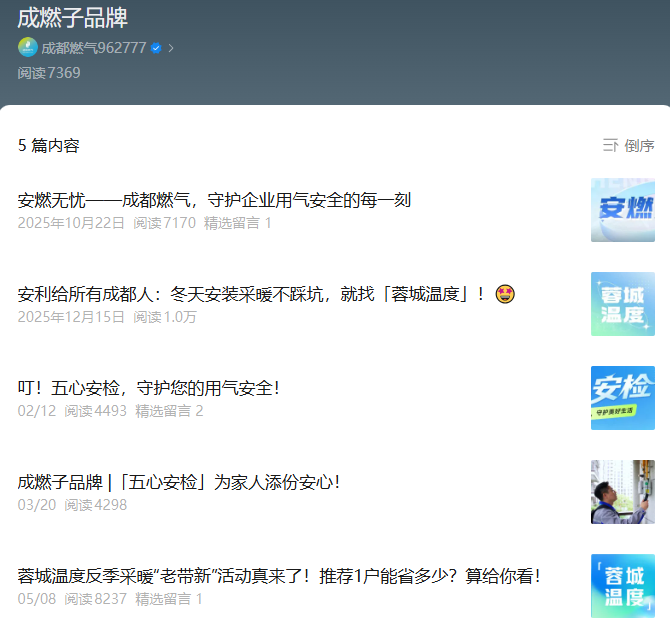Click the blue verified badge icon
This screenshot has height=633, width=670.
click(156, 48)
